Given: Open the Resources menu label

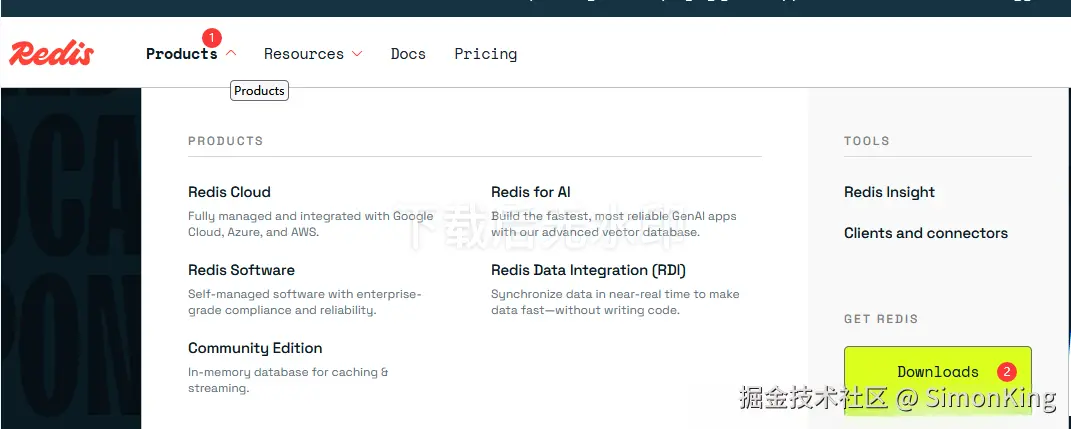Looking at the screenshot, I should click(303, 54).
